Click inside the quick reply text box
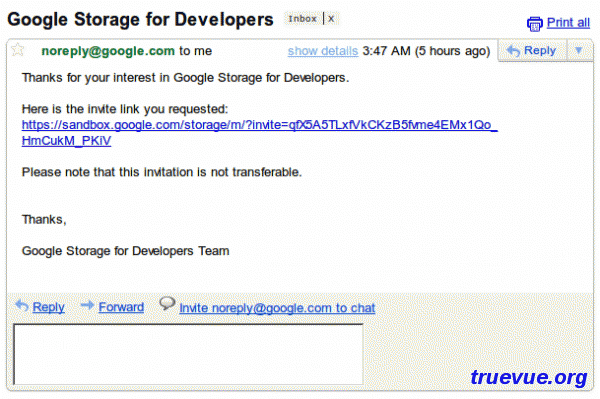This screenshot has height=399, width=600. pyautogui.click(x=188, y=354)
